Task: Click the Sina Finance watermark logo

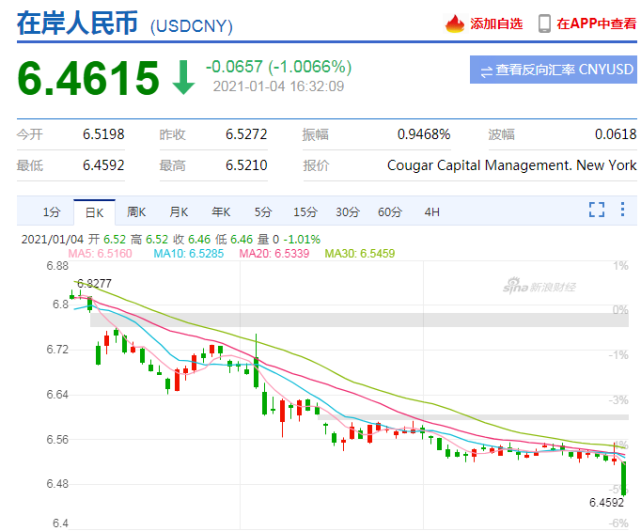Action: pyautogui.click(x=540, y=288)
